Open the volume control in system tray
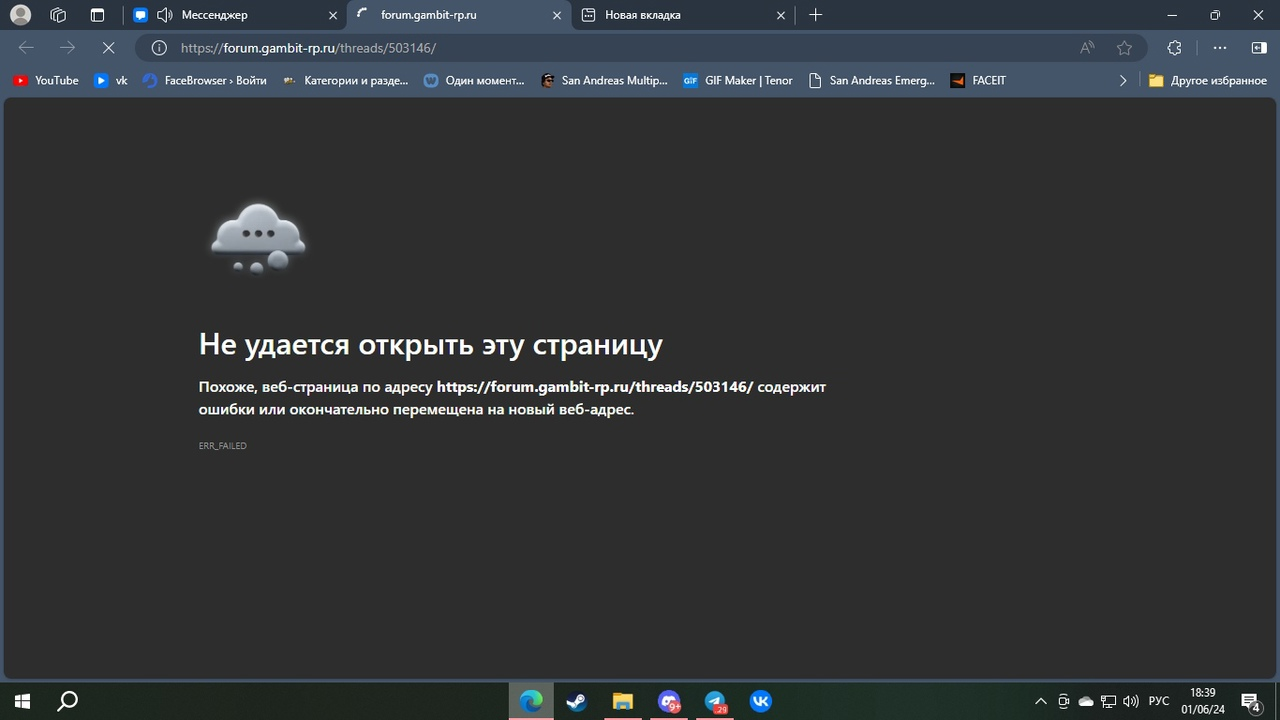Viewport: 1280px width, 720px height. point(1131,701)
